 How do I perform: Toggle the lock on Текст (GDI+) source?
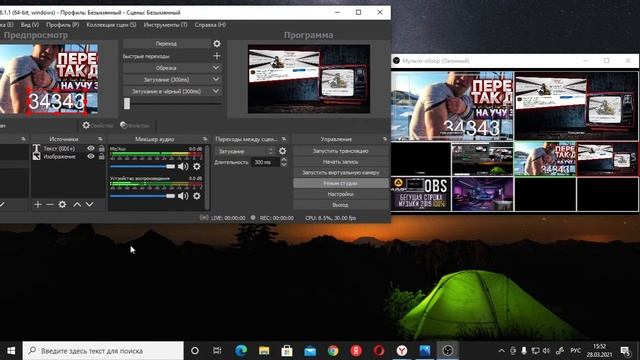tap(101, 149)
